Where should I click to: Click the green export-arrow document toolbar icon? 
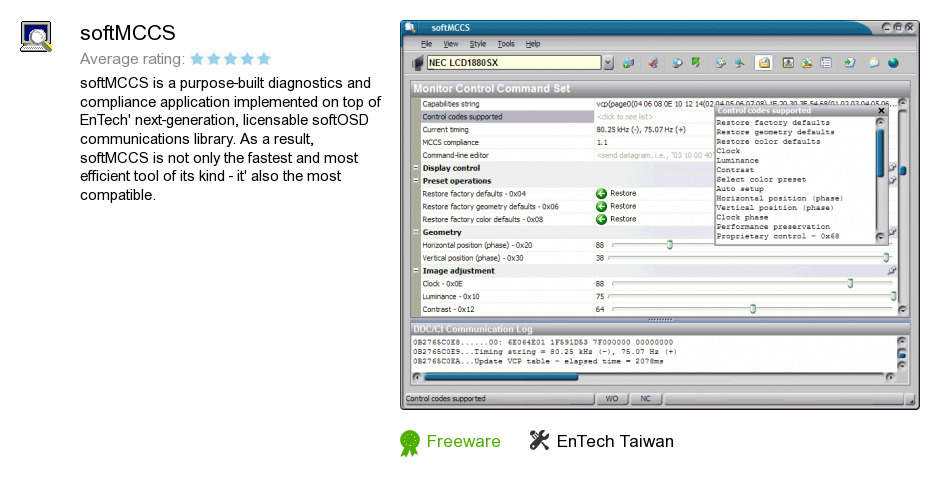click(x=850, y=62)
